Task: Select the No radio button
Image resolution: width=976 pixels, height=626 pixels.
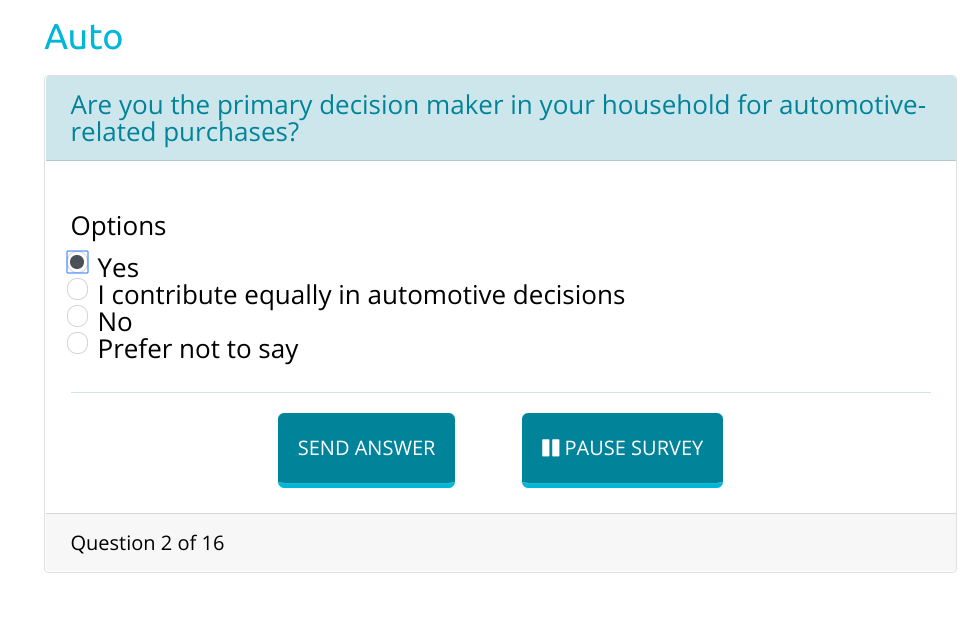Action: click(77, 316)
